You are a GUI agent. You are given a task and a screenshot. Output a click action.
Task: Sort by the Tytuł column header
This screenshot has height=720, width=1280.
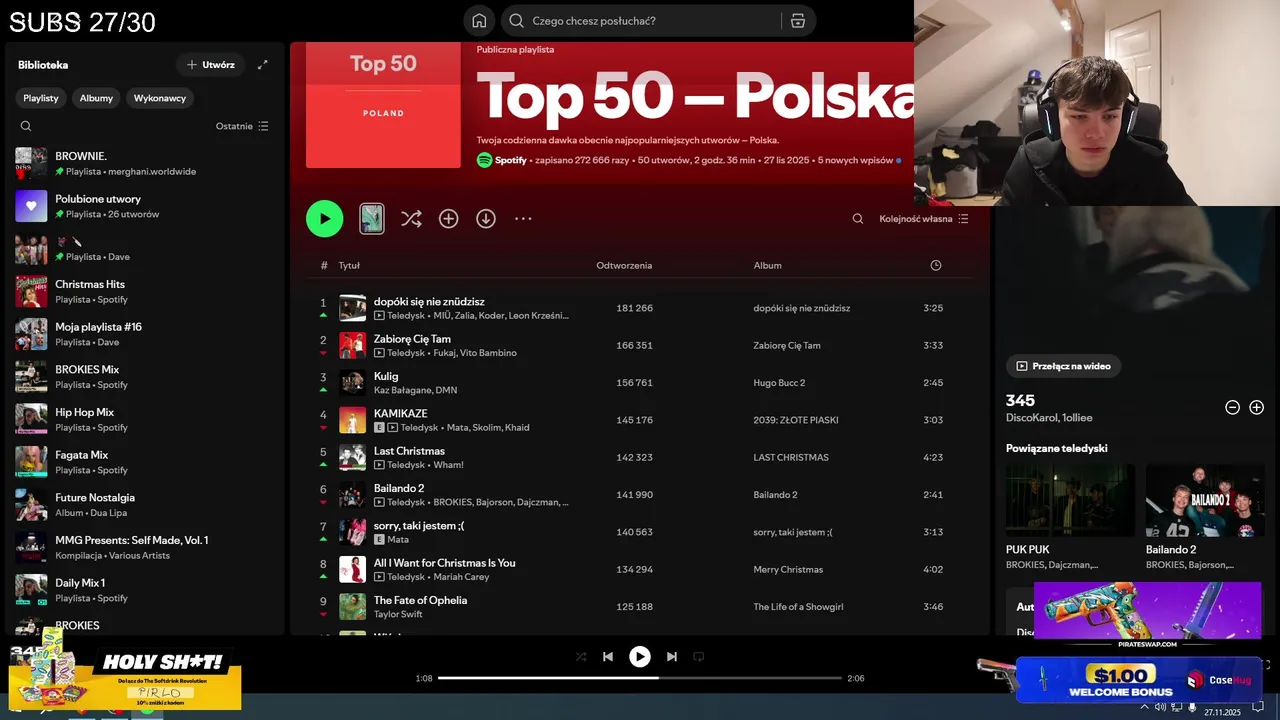(349, 266)
